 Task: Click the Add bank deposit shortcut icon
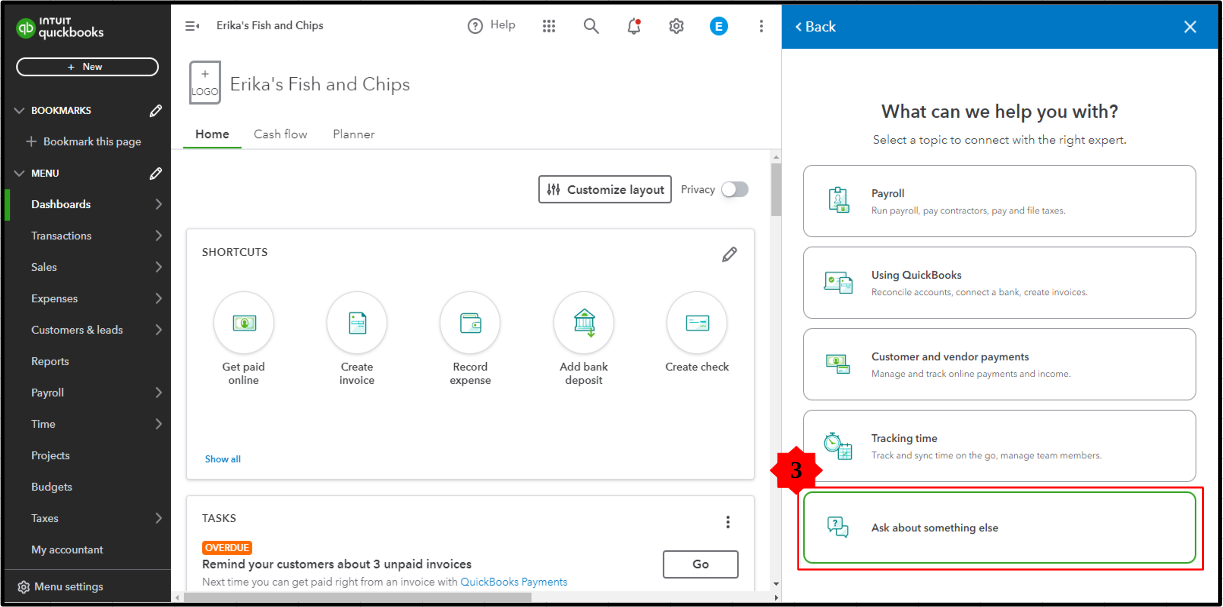[x=584, y=322]
